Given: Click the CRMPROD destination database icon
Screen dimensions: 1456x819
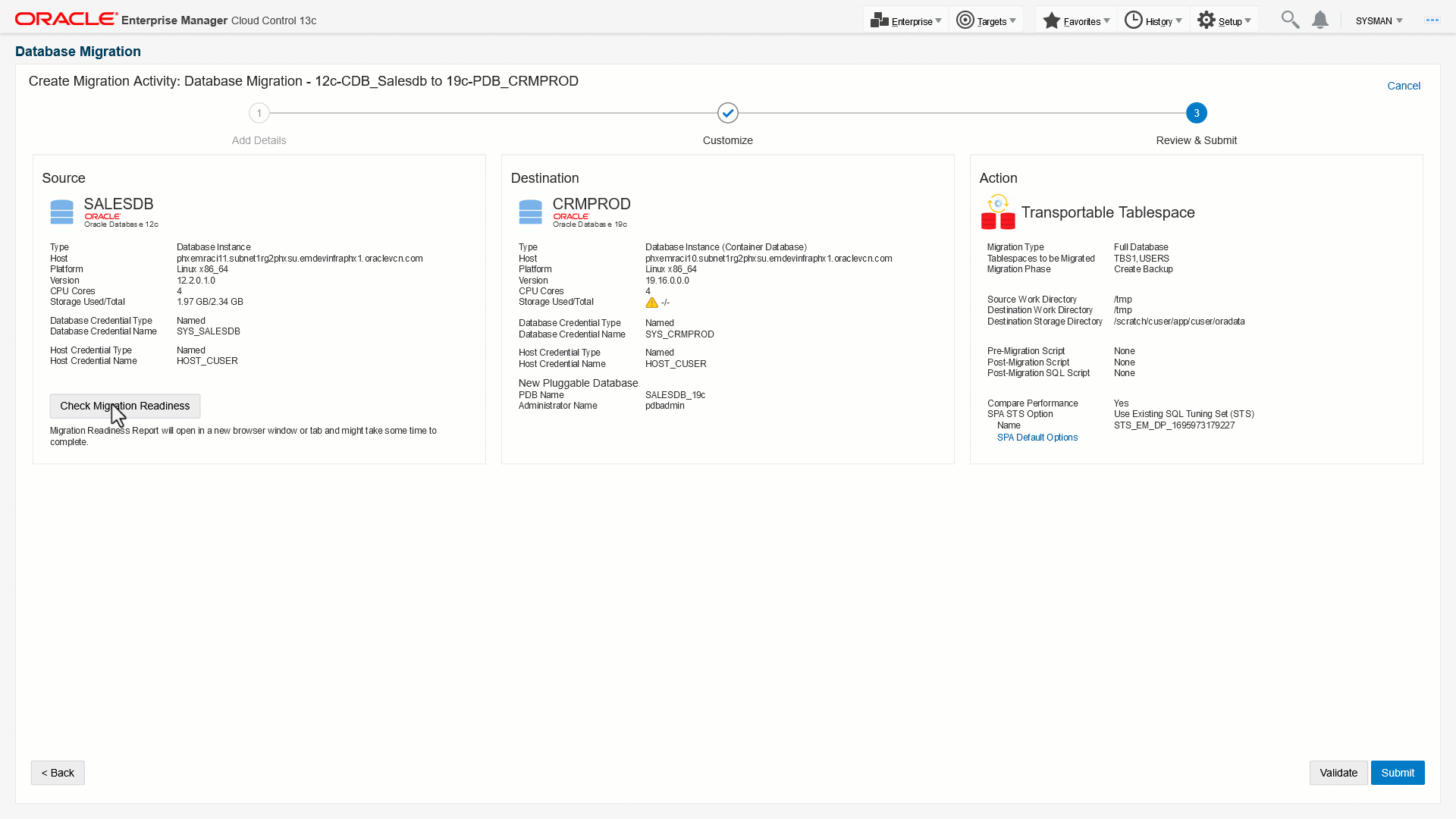Looking at the screenshot, I should point(530,212).
